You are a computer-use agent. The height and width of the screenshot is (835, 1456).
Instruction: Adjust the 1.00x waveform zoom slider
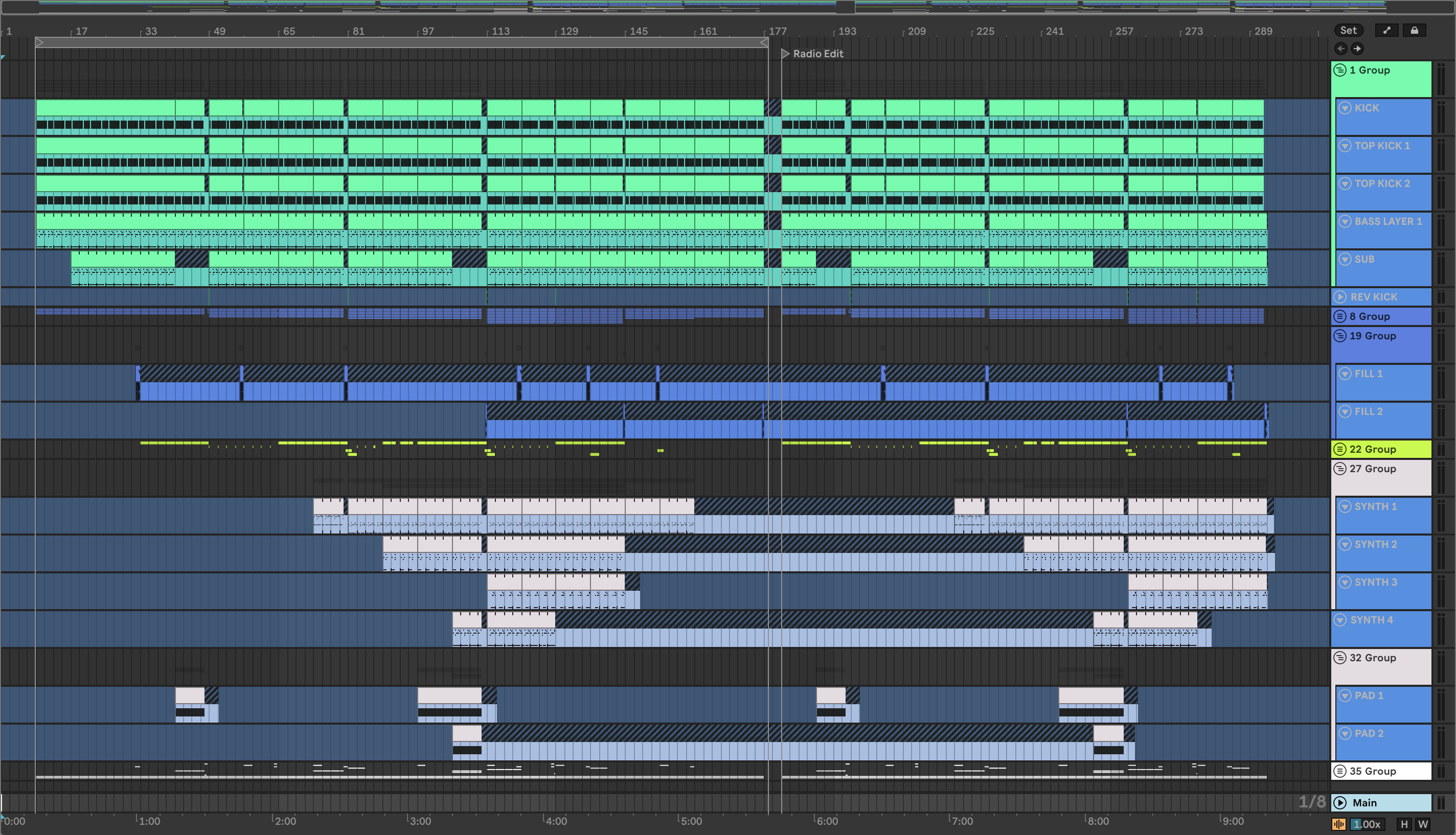click(x=1368, y=824)
